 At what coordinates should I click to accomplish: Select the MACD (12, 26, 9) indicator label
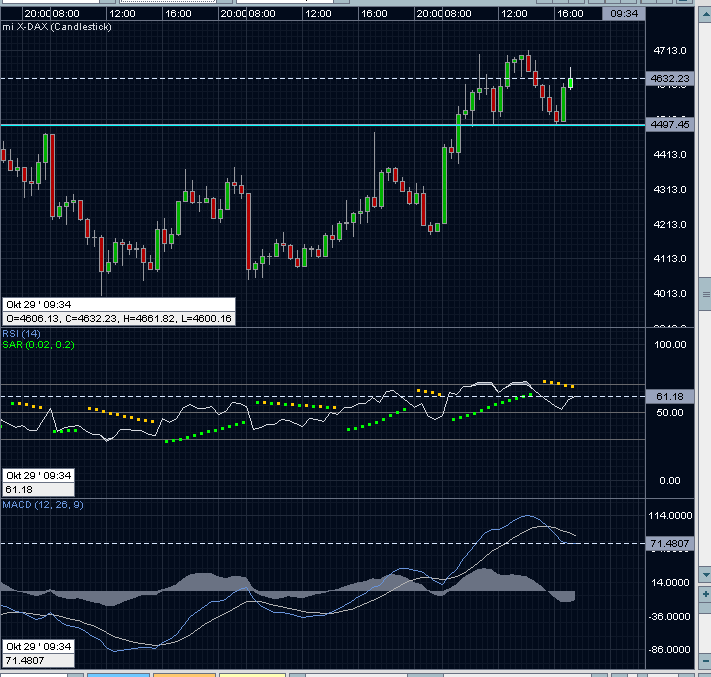(43, 505)
